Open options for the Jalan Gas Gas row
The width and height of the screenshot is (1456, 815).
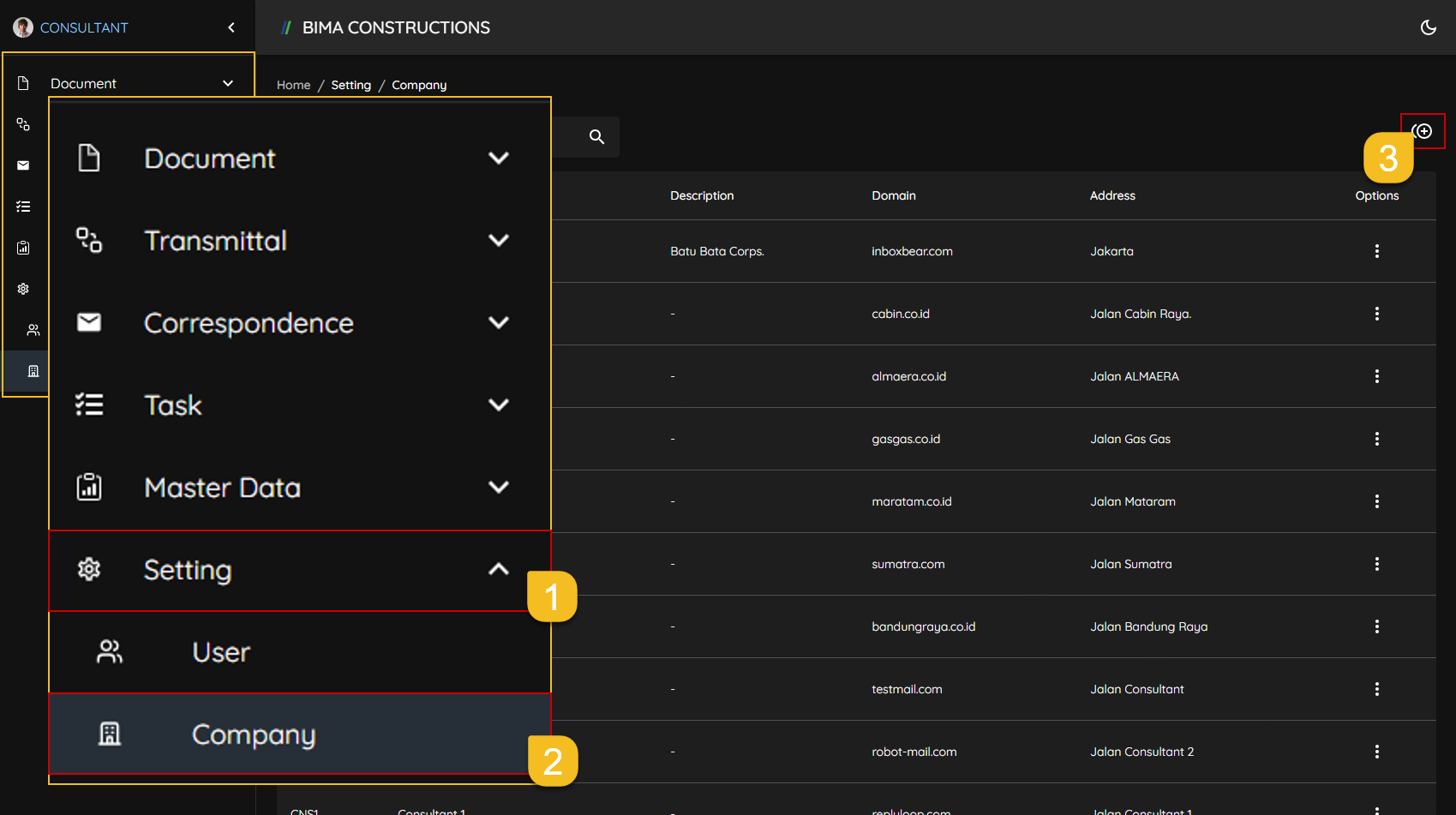1376,439
